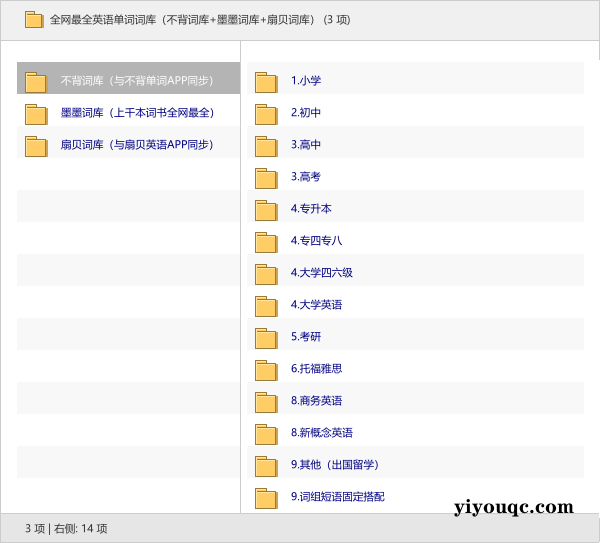600x543 pixels.
Task: Click the folder icon for 4.专四专八
Action: pyautogui.click(x=265, y=242)
